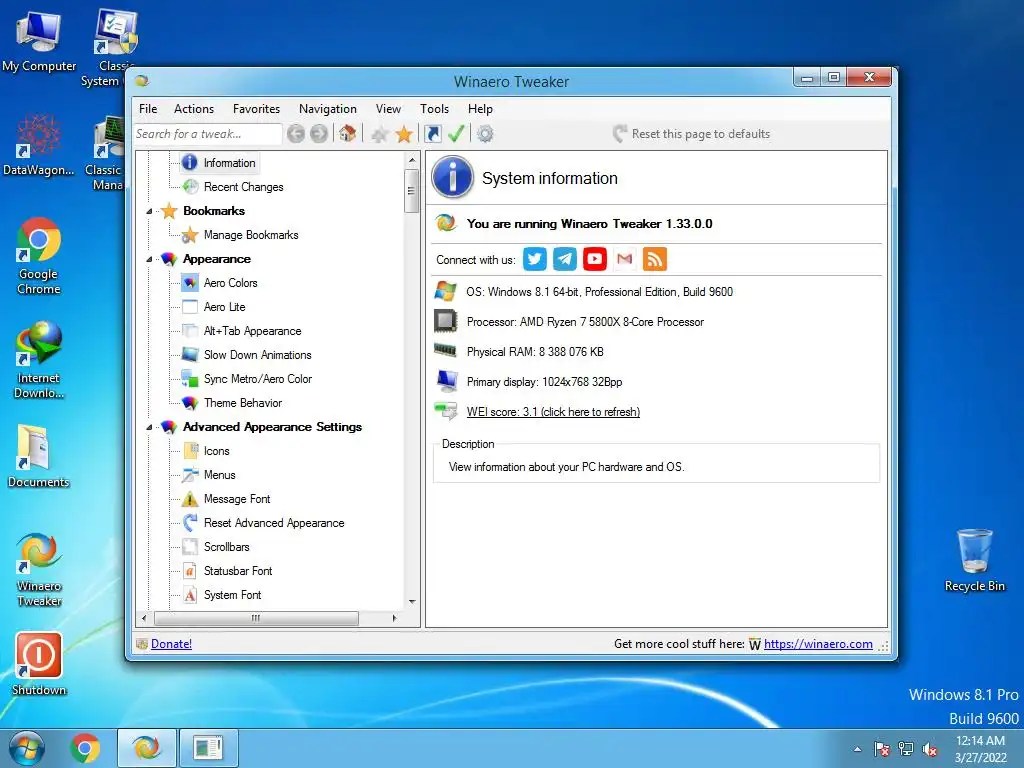Open Theme Behavior tweak
This screenshot has width=1024, height=768.
pyautogui.click(x=242, y=403)
